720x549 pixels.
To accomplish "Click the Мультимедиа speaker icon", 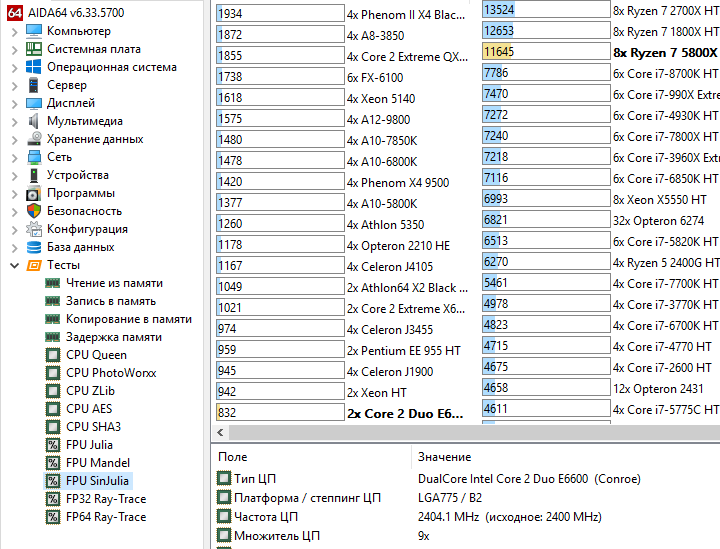I will pos(34,121).
